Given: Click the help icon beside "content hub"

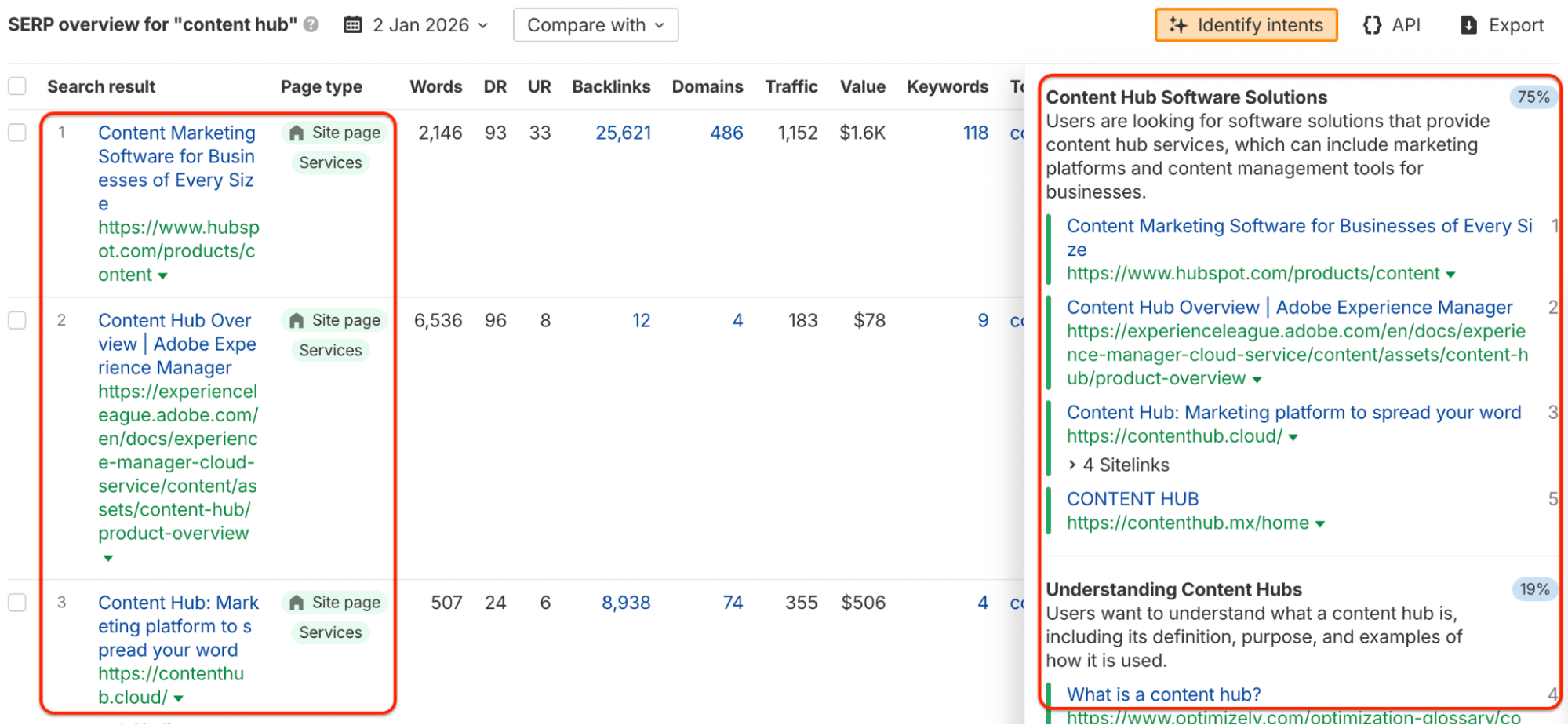Looking at the screenshot, I should point(311,24).
